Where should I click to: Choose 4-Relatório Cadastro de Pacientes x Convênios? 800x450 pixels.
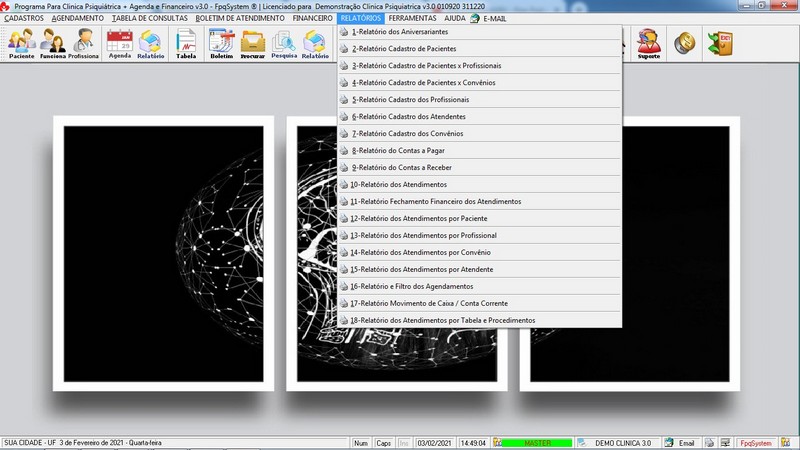point(480,82)
